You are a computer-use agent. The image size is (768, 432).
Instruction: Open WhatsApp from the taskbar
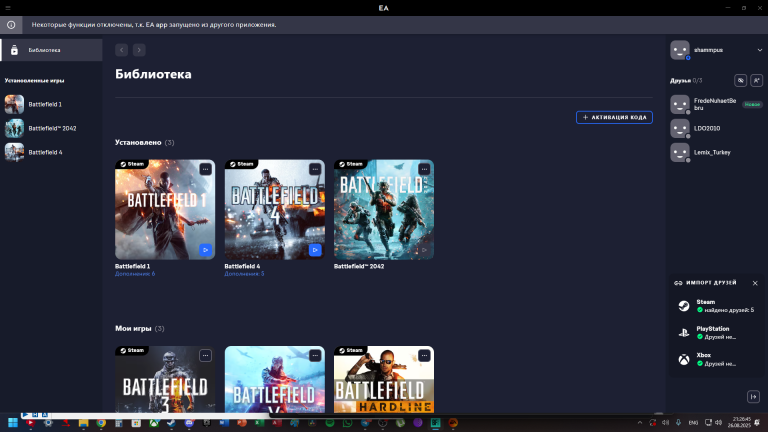(x=347, y=423)
